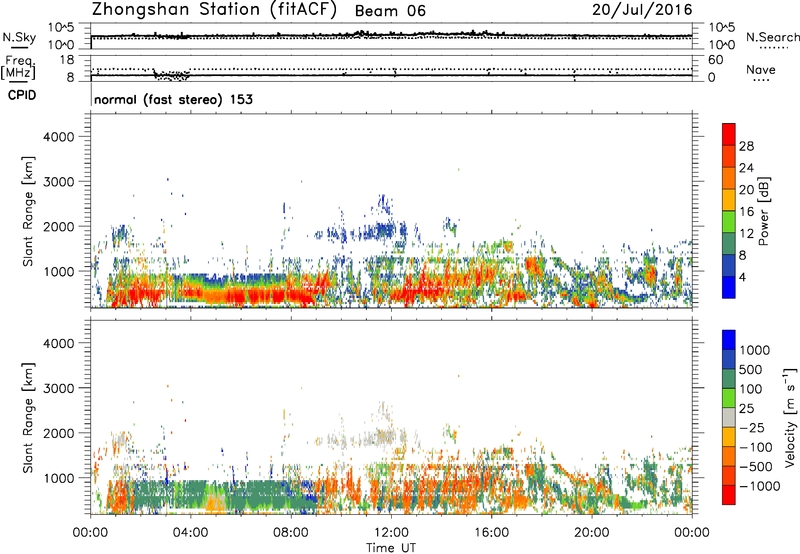Click blue scatter near 2000 km at noon in power panel
This screenshot has width=800, height=554.
click(385, 232)
